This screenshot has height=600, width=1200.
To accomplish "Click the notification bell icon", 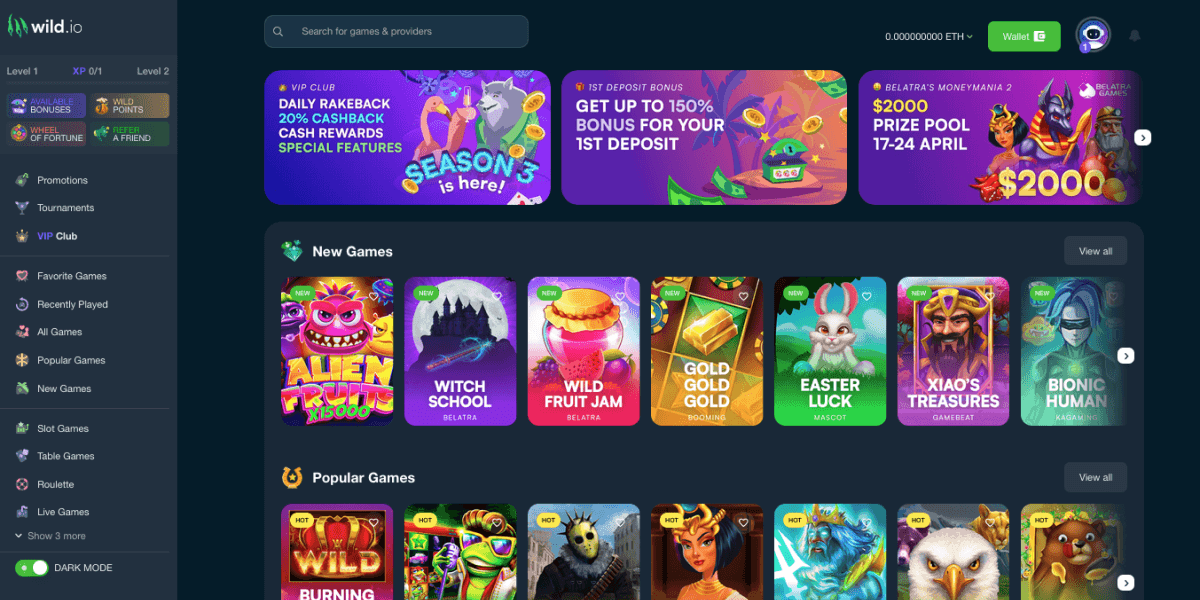I will 1135,36.
